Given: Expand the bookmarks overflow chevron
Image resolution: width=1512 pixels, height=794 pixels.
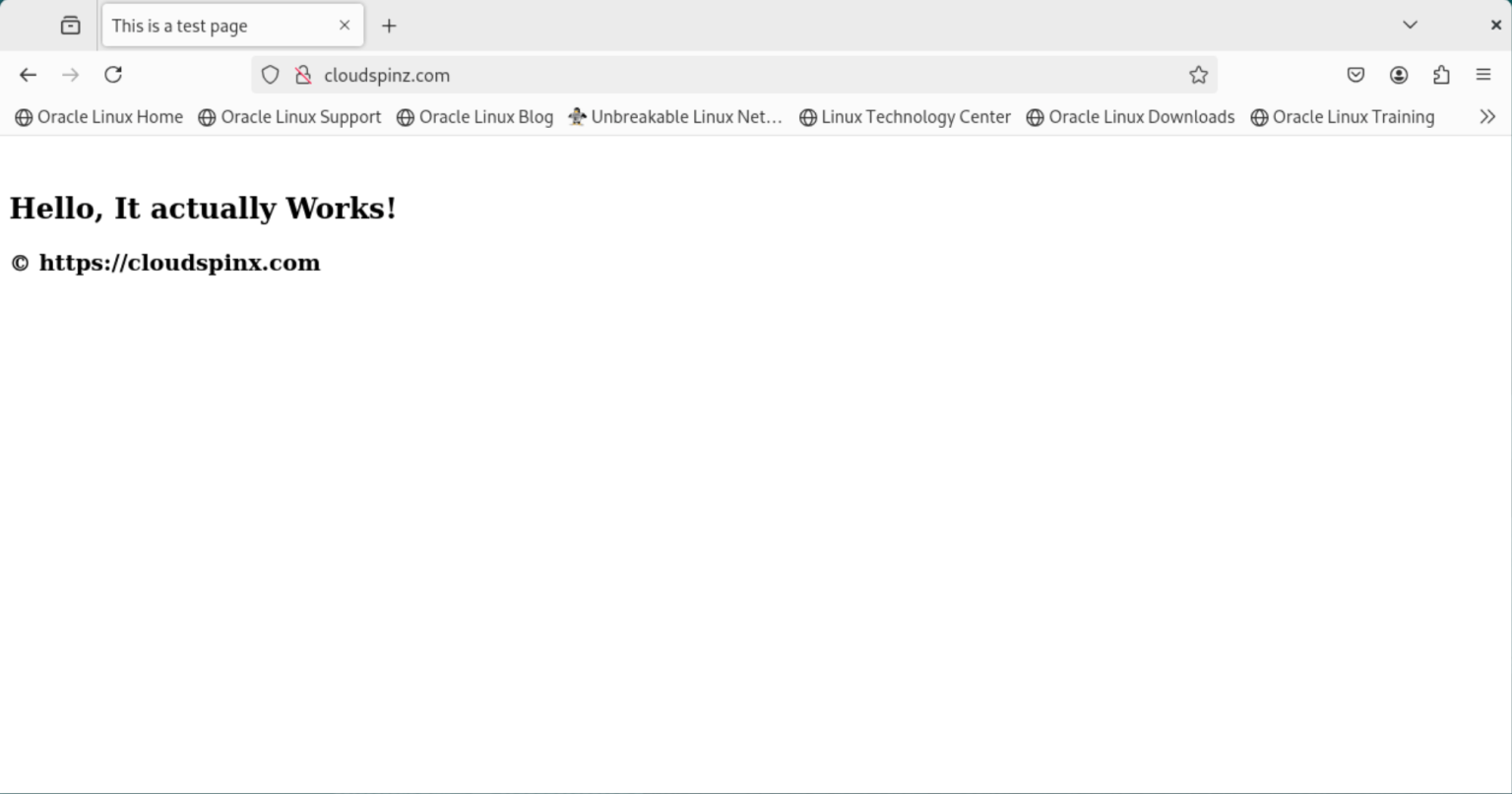Looking at the screenshot, I should coord(1486,116).
